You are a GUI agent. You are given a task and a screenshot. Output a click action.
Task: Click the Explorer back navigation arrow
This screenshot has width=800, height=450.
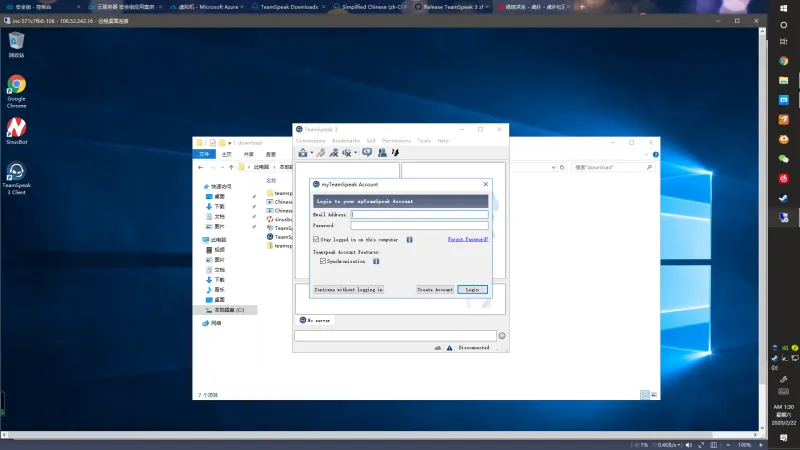[201, 167]
